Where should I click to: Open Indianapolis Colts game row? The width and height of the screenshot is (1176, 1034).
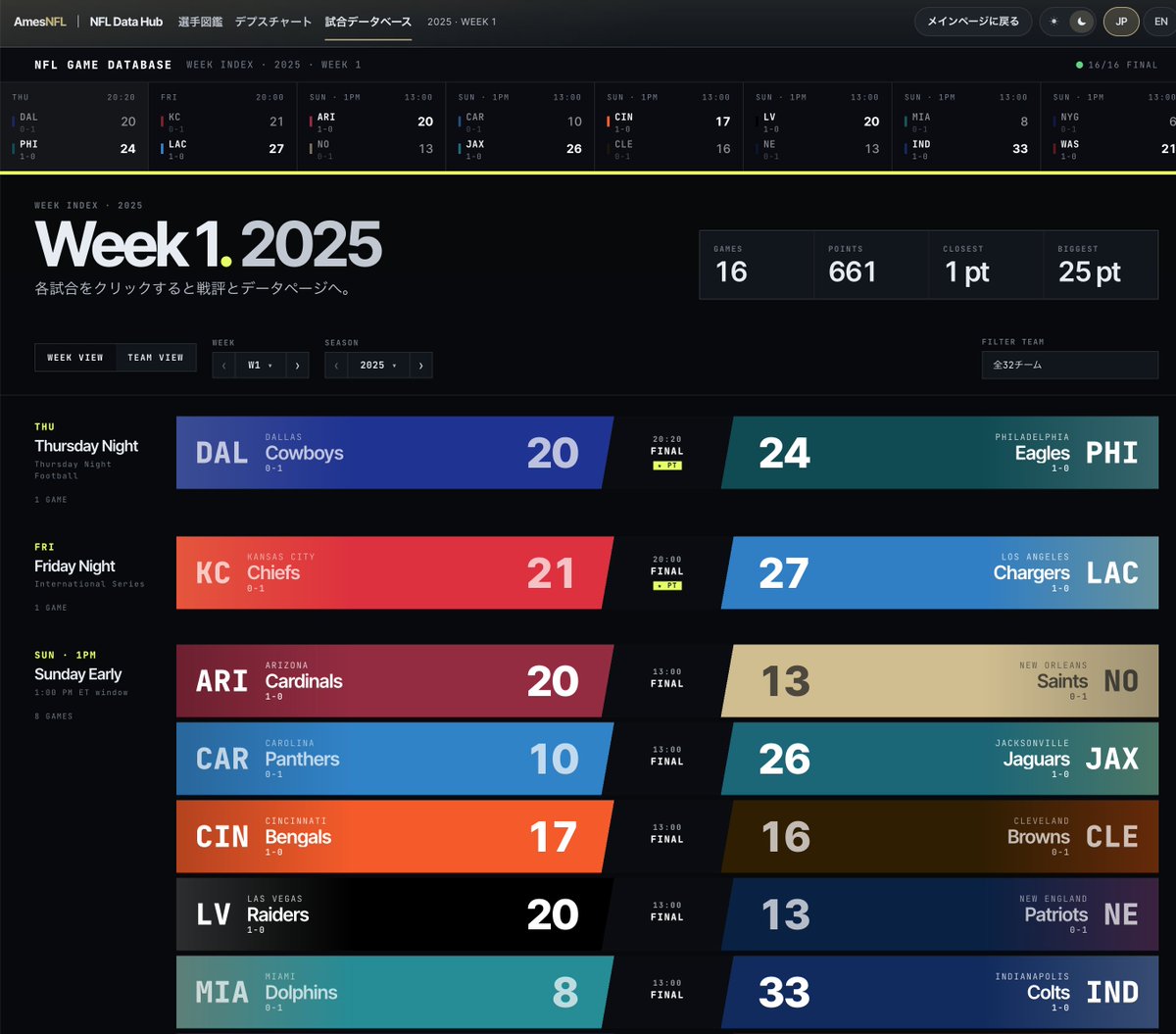940,992
